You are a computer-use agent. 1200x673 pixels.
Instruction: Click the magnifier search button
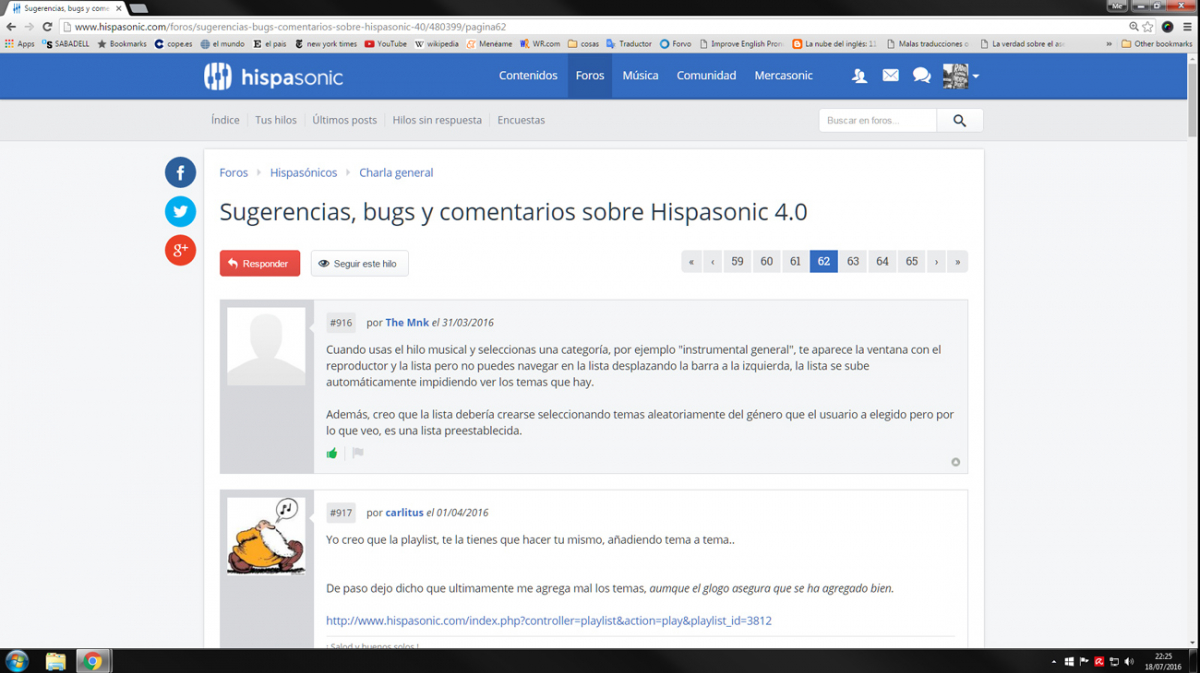coord(959,120)
